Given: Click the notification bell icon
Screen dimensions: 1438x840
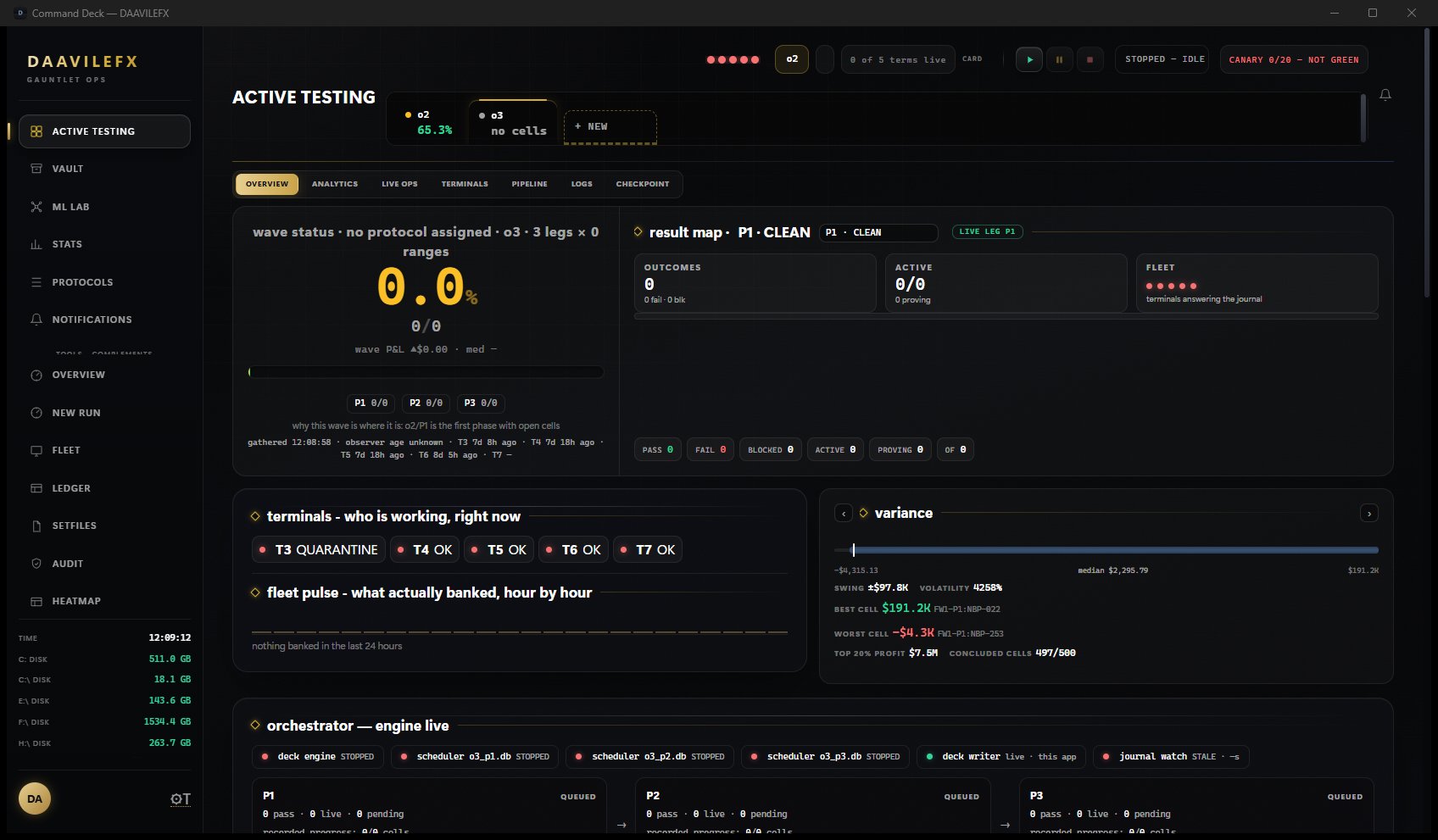Looking at the screenshot, I should (x=1385, y=95).
